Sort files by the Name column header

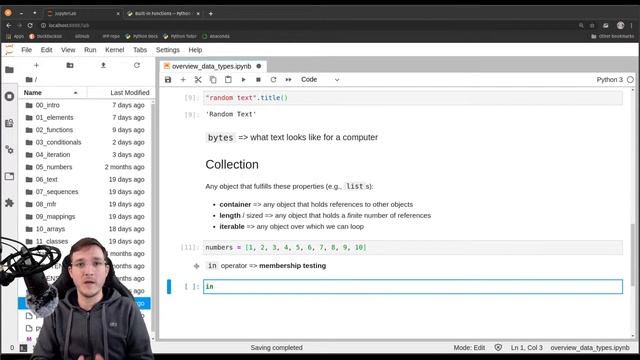[52, 93]
